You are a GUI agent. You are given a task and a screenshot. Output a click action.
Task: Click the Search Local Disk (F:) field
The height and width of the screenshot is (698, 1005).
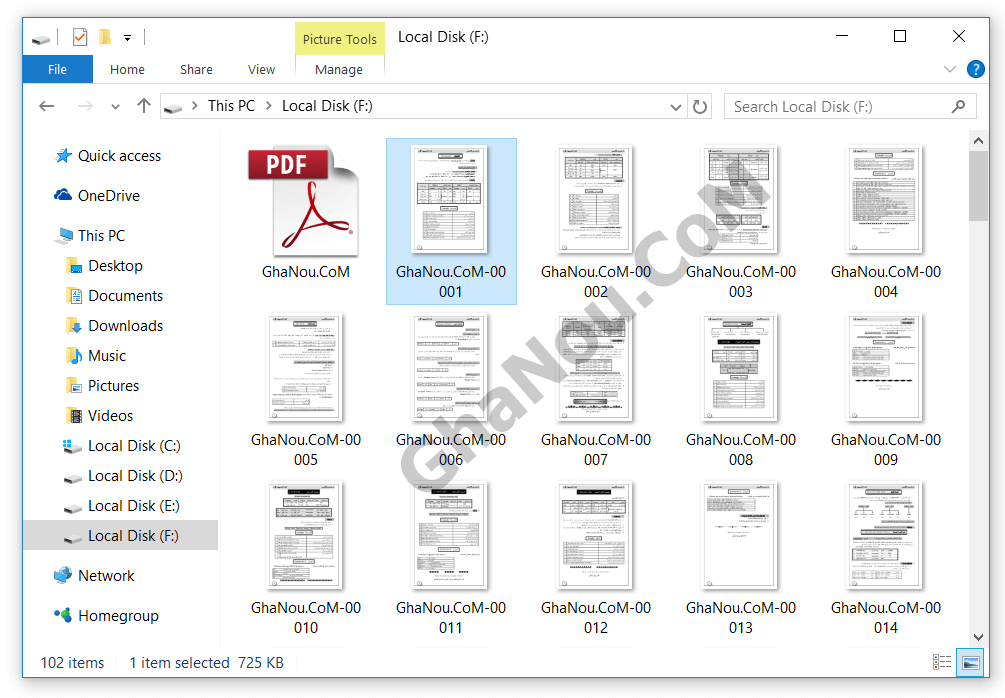click(x=850, y=106)
